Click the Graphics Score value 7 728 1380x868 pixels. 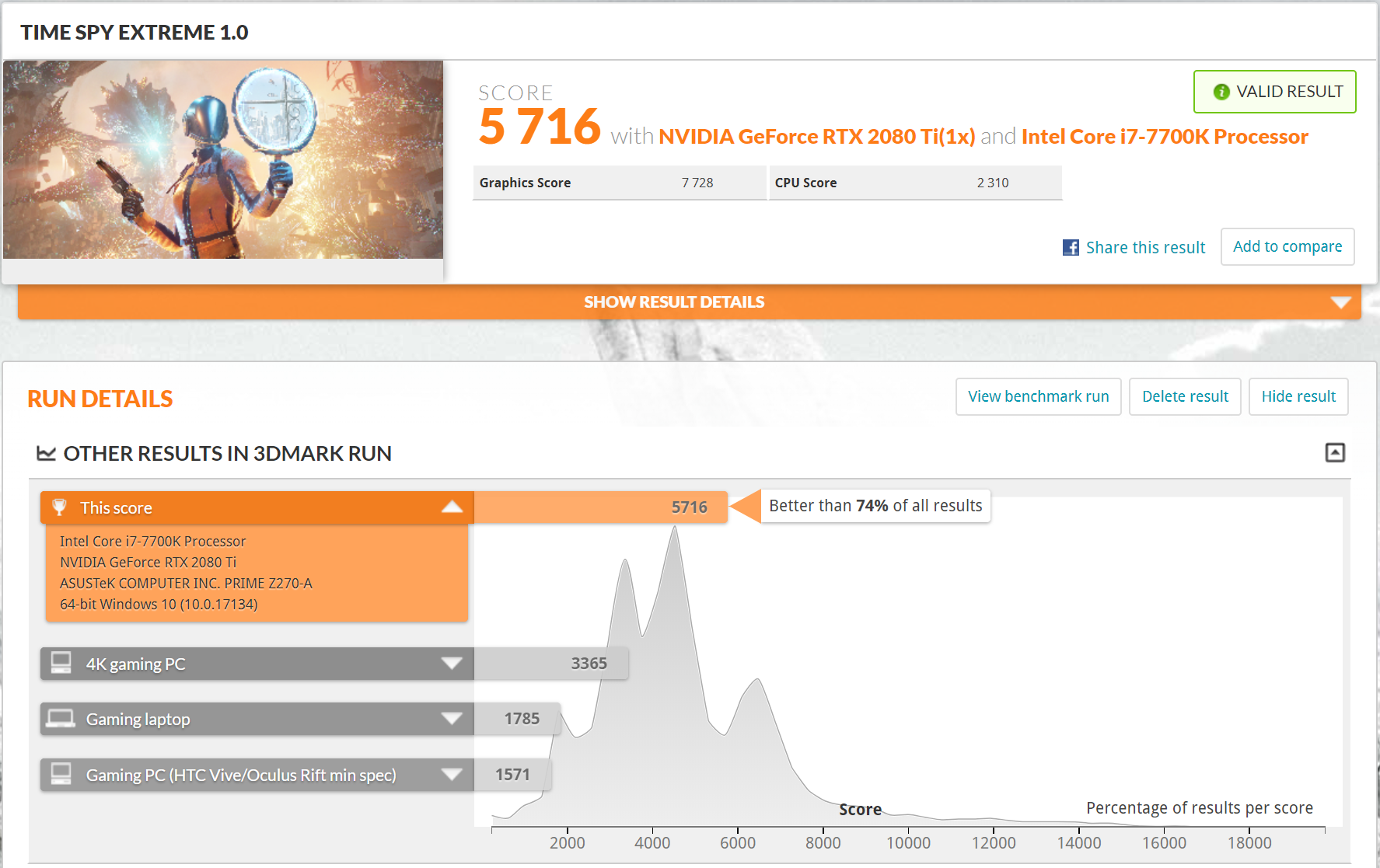[697, 183]
